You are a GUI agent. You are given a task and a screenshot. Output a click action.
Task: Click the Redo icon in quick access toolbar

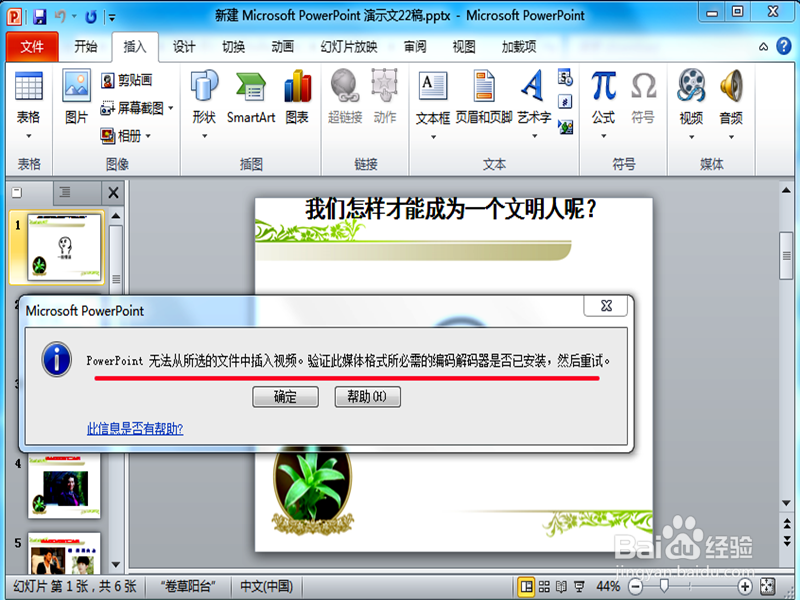click(91, 17)
